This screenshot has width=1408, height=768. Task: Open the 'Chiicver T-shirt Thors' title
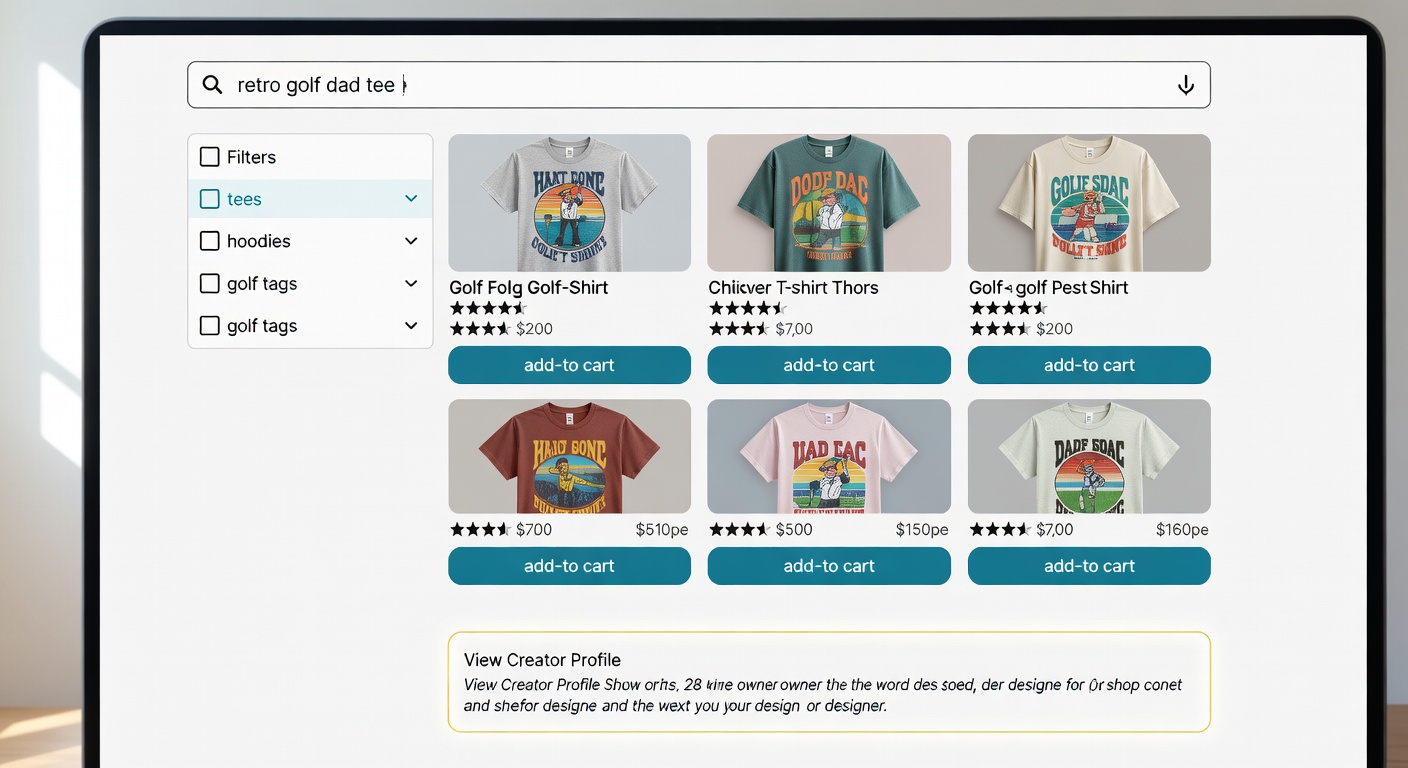[x=793, y=288]
